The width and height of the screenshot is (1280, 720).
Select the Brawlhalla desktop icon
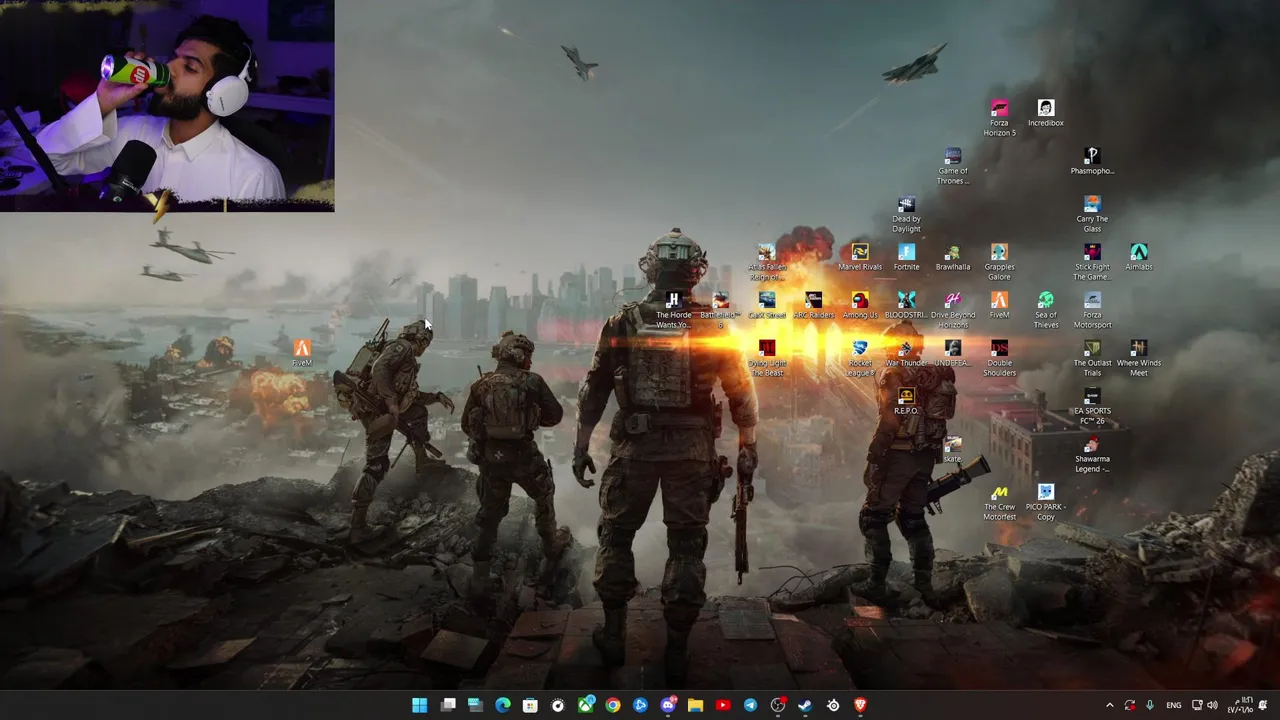[x=952, y=256]
